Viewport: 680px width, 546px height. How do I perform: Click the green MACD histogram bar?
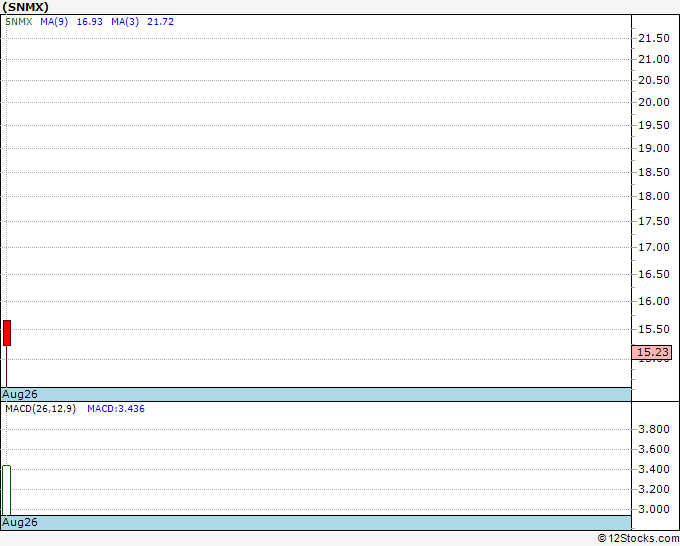7,490
